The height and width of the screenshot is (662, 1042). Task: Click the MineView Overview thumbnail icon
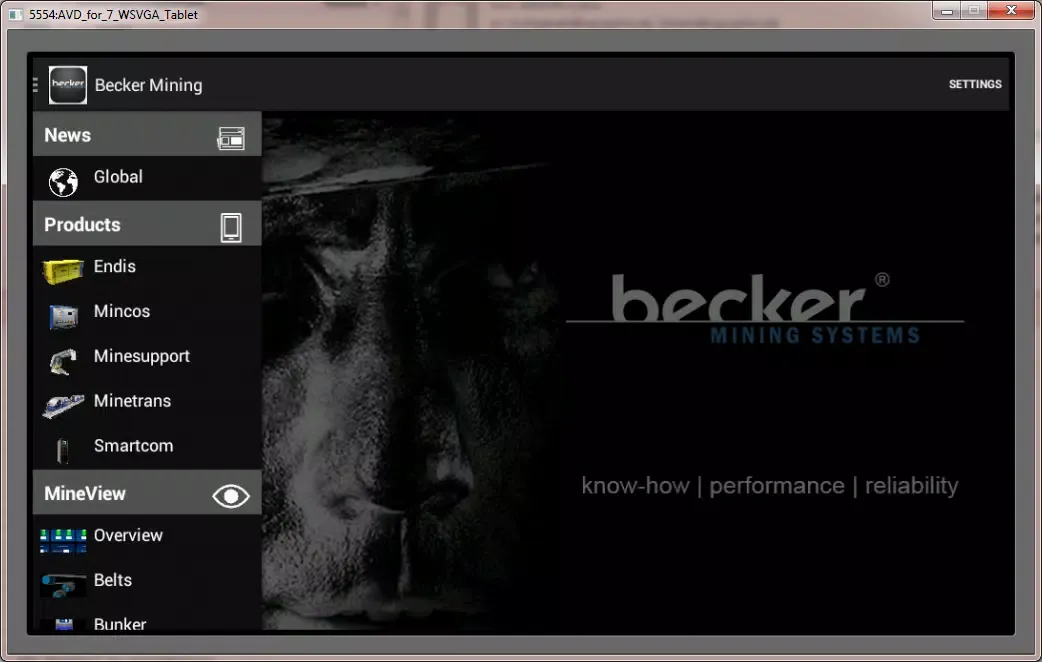tap(63, 540)
